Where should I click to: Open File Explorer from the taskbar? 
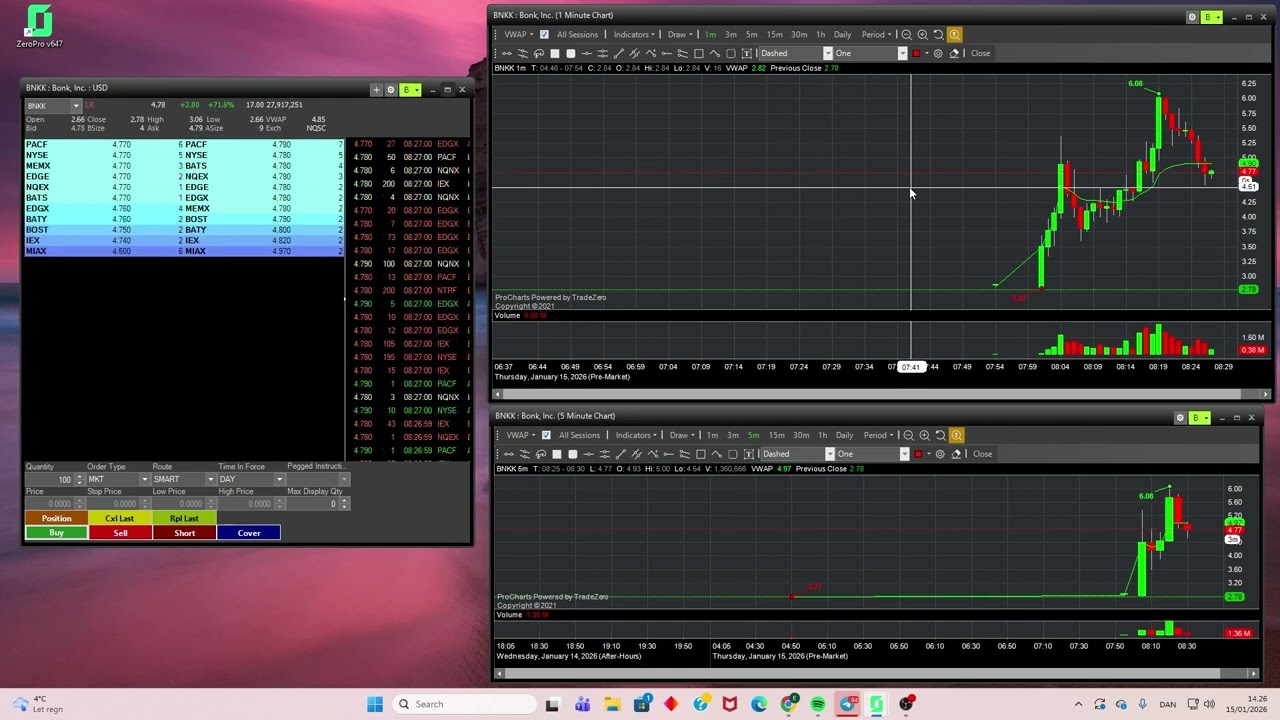pyautogui.click(x=612, y=704)
